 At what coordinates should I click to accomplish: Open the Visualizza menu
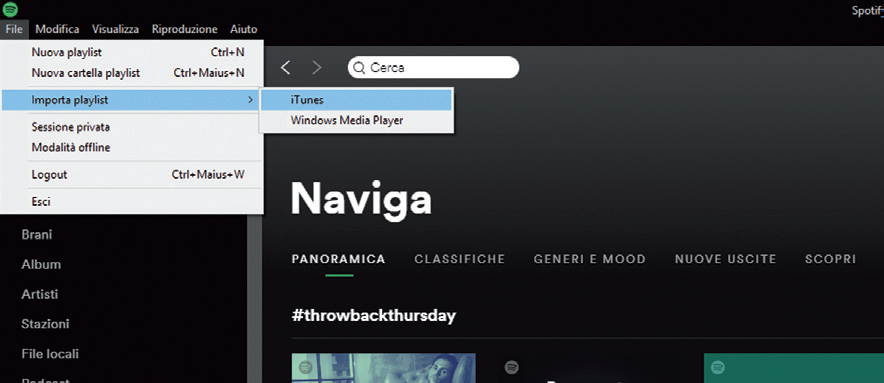[x=116, y=29]
